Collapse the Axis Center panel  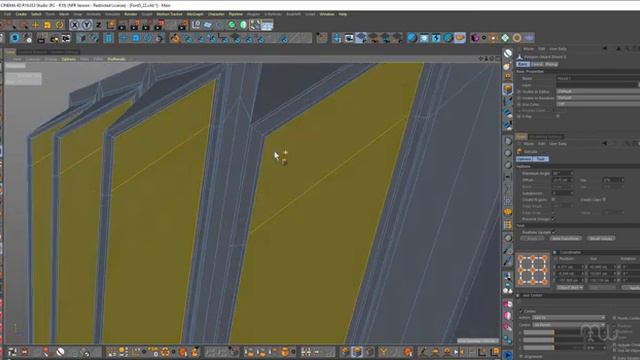point(518,296)
